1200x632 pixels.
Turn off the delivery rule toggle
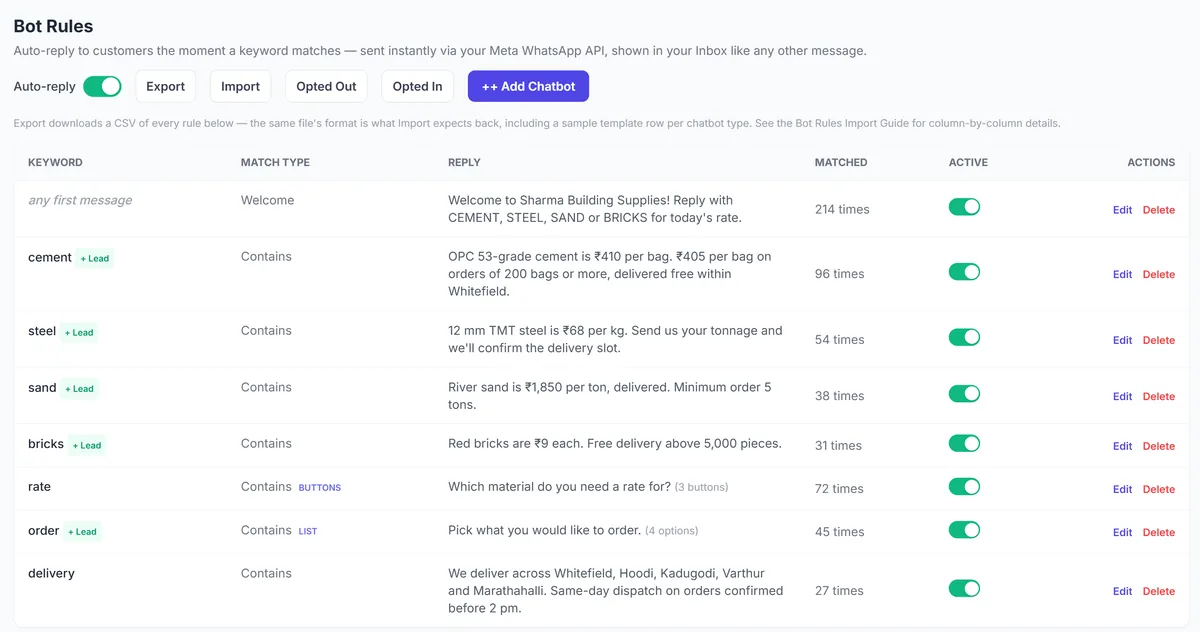coord(964,589)
